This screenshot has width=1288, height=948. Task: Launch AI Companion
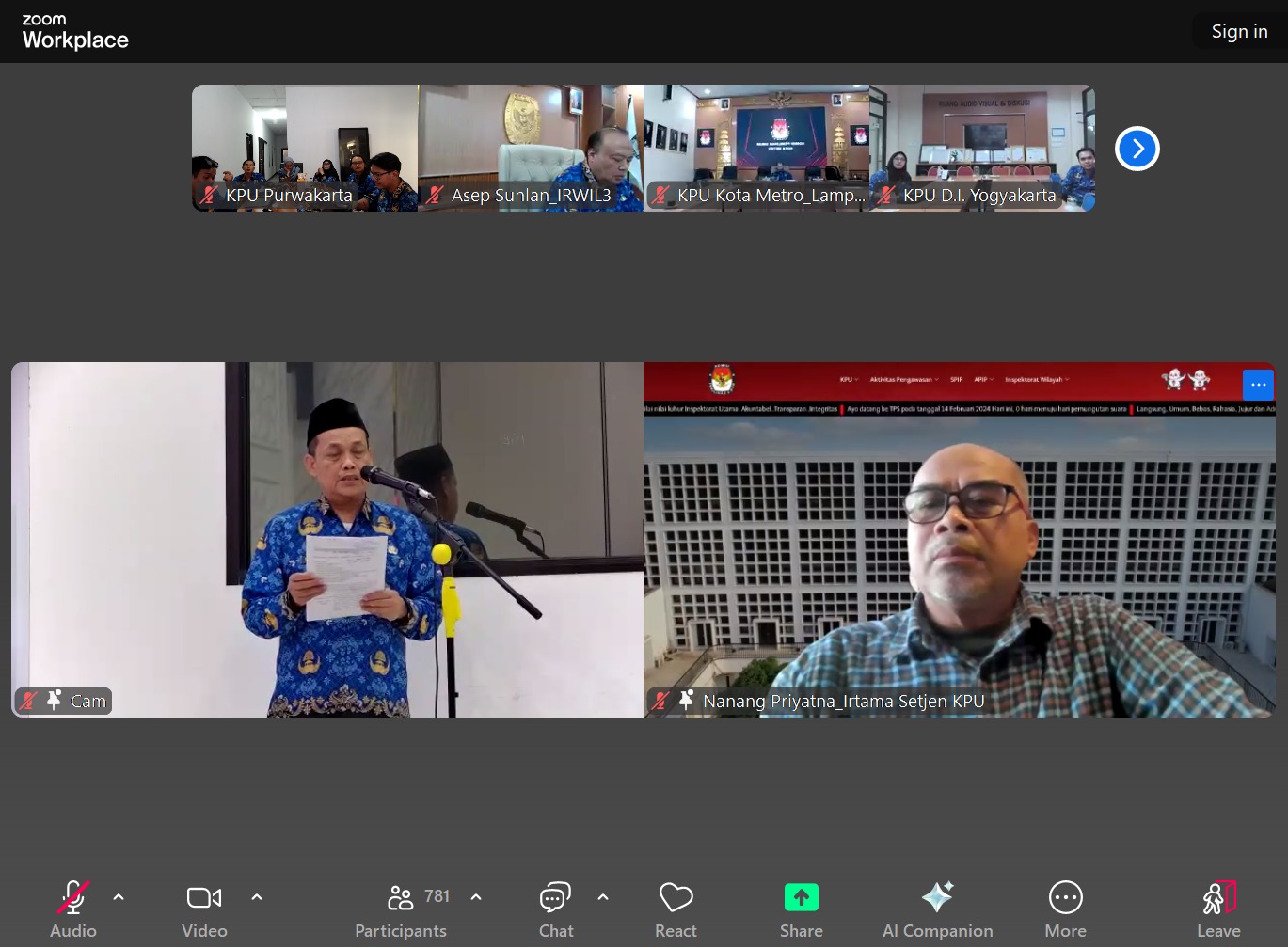tap(937, 908)
